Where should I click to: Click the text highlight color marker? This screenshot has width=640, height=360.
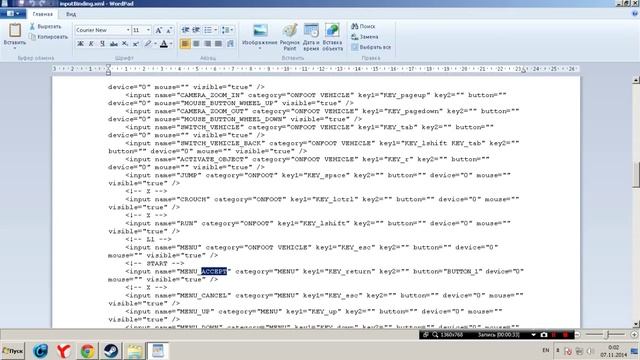tap(148, 44)
